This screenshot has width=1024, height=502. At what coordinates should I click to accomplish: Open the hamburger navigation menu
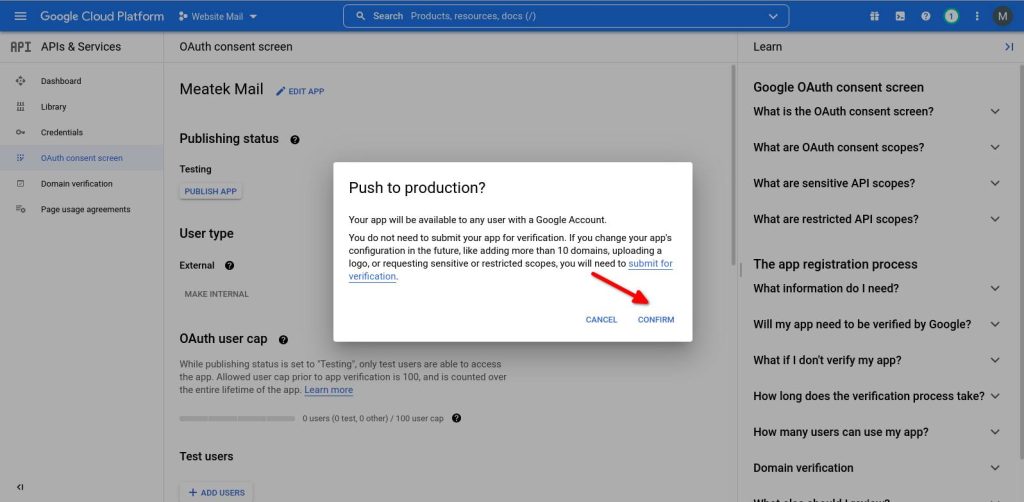tap(20, 16)
